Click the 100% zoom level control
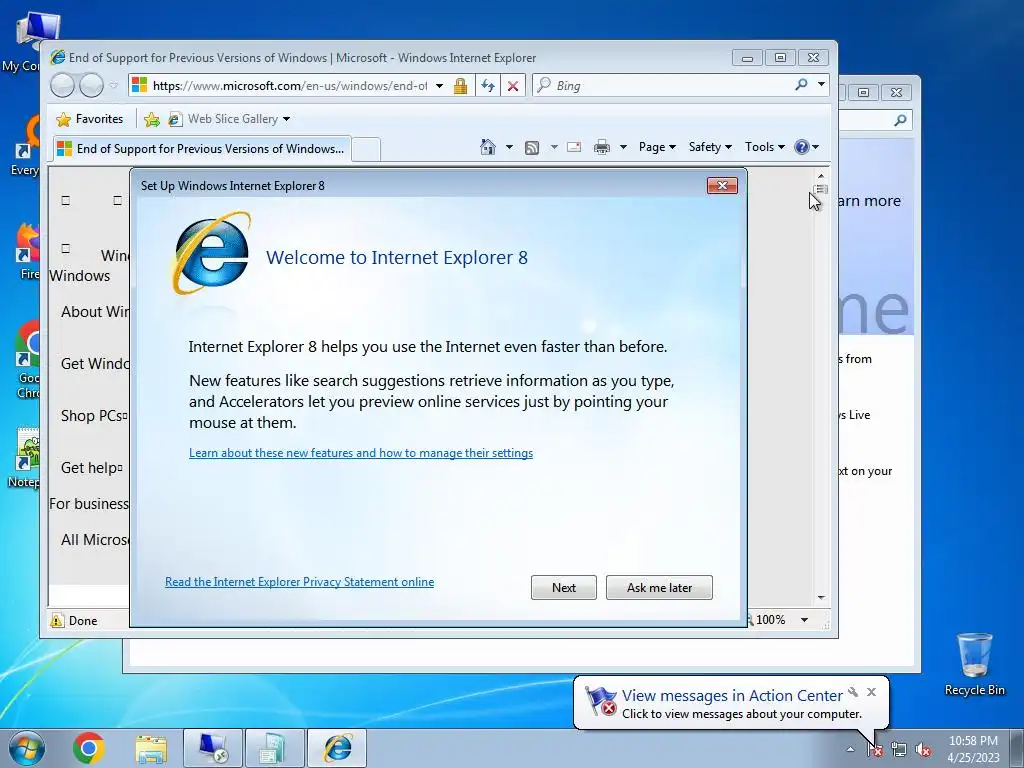Image resolution: width=1024 pixels, height=768 pixels. pyautogui.click(x=769, y=620)
